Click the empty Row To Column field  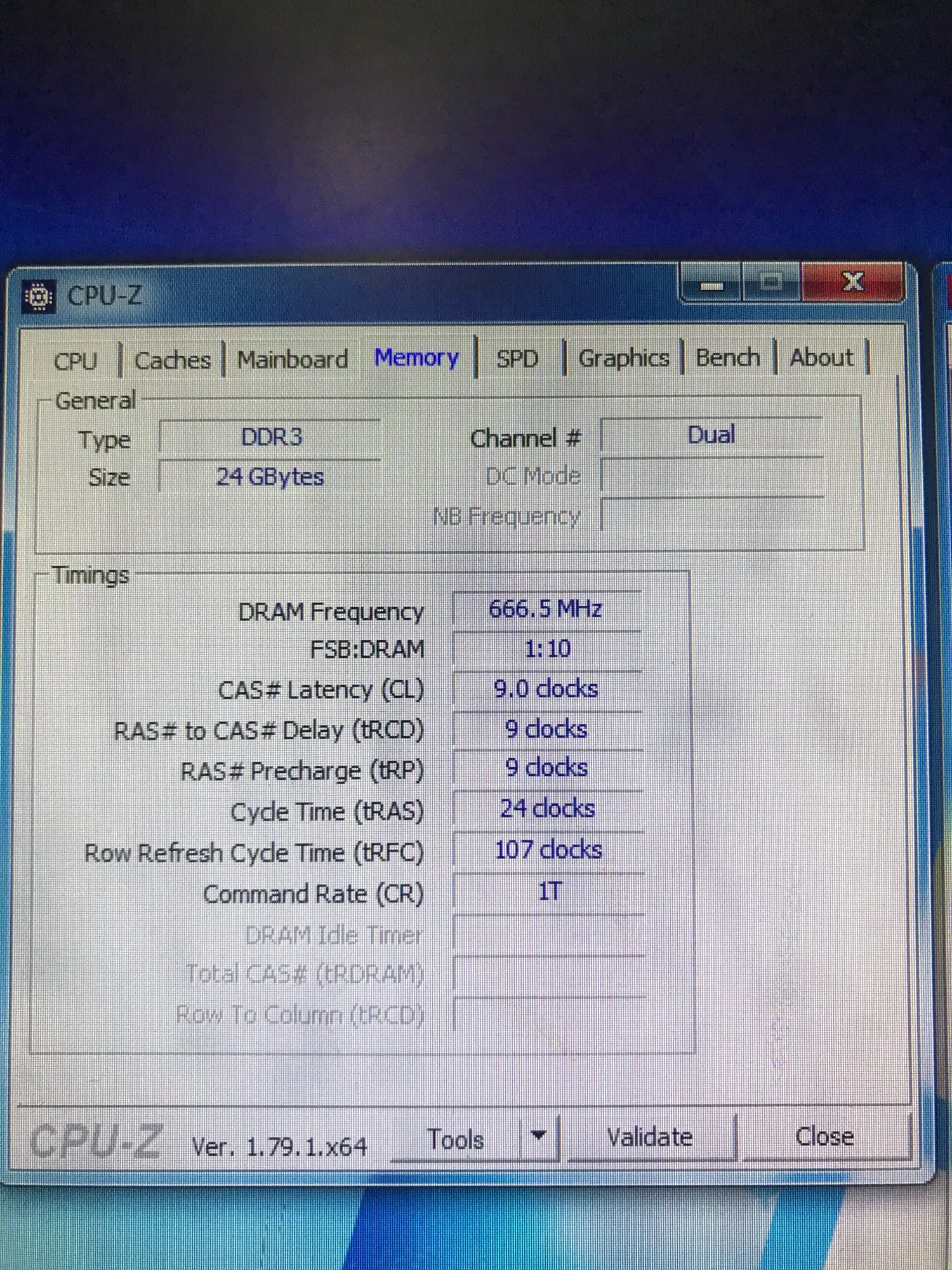[x=550, y=1015]
